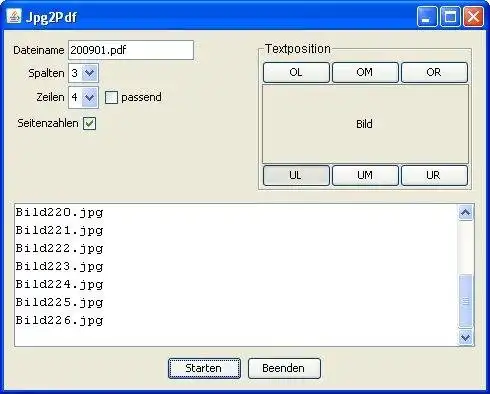Click the Bild preview area

(365, 124)
